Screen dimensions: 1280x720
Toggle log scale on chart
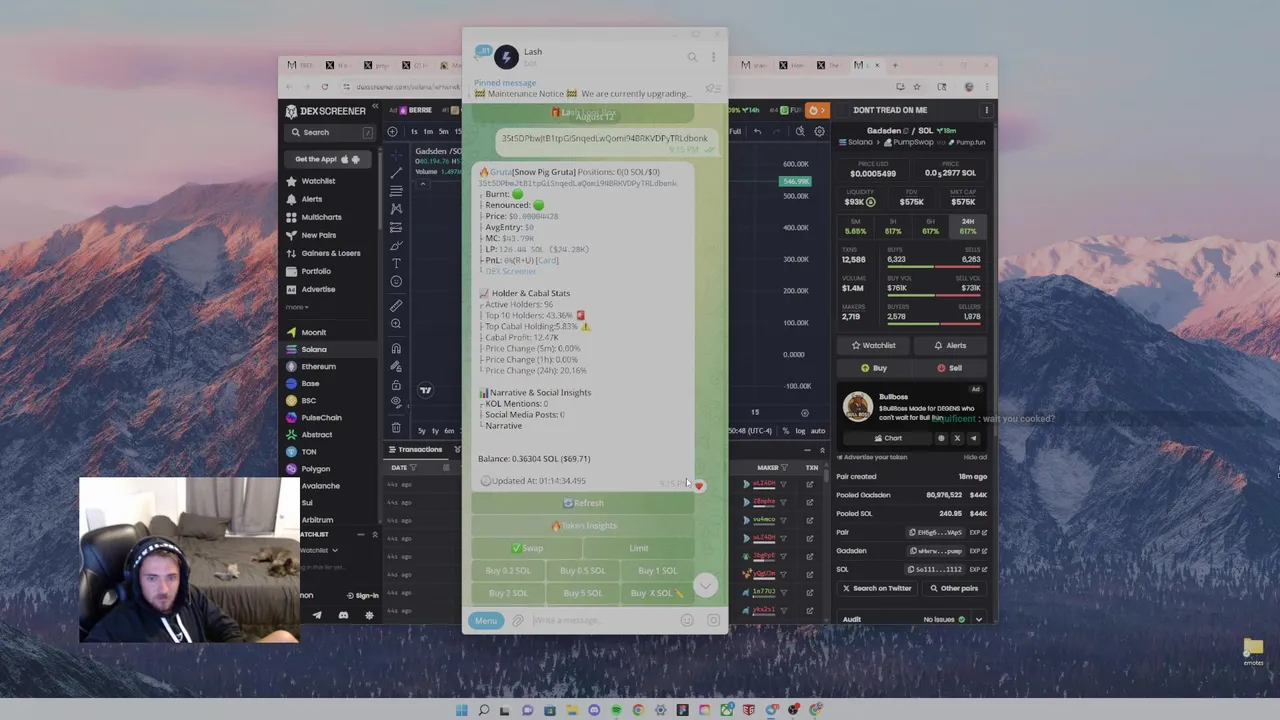[800, 431]
